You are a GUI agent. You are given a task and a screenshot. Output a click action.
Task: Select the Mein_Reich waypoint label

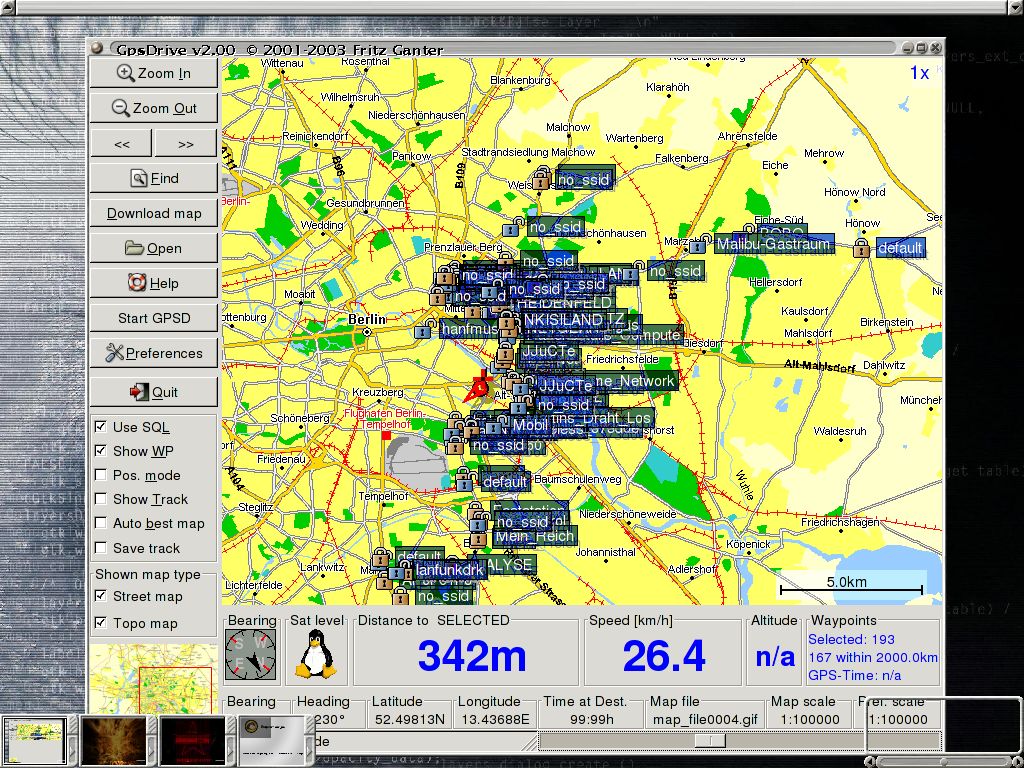click(x=535, y=537)
